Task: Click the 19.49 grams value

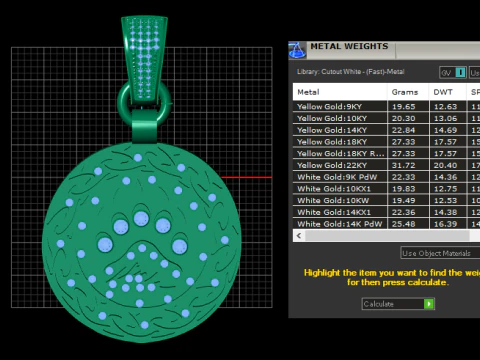Action: point(404,200)
